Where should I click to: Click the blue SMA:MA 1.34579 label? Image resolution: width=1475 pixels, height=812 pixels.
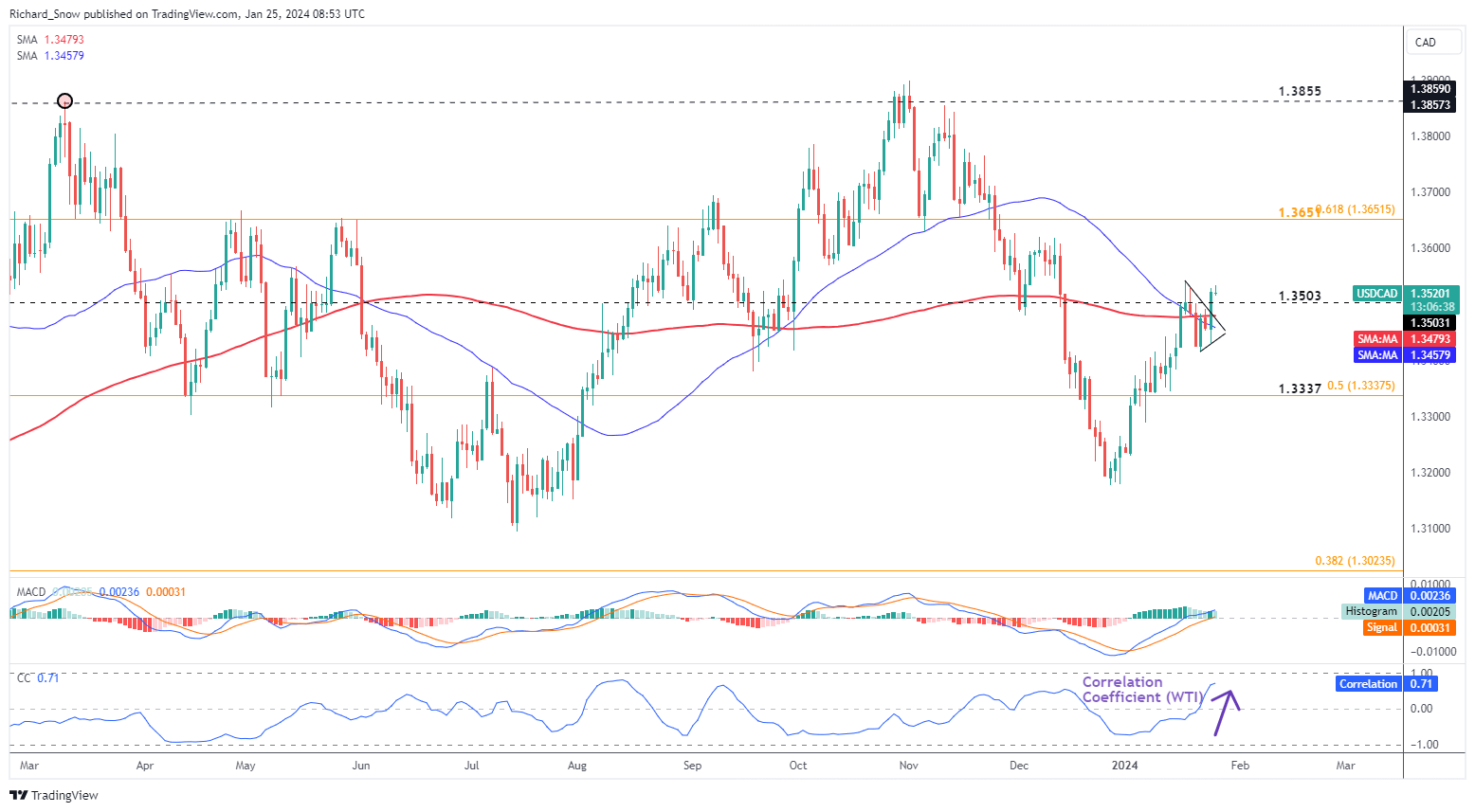pos(1404,355)
